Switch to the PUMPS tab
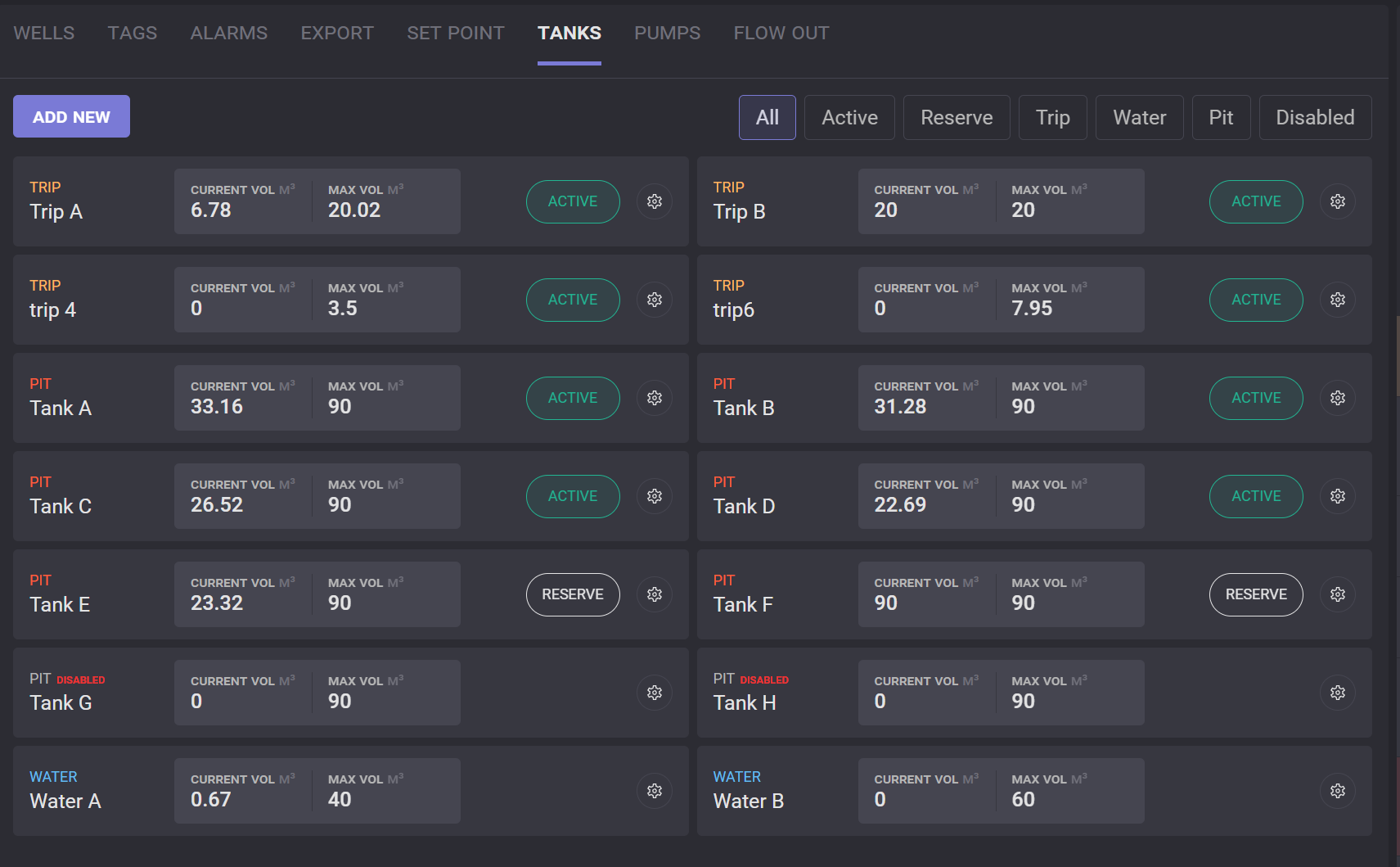Screen dimensions: 1400x867 point(667,34)
